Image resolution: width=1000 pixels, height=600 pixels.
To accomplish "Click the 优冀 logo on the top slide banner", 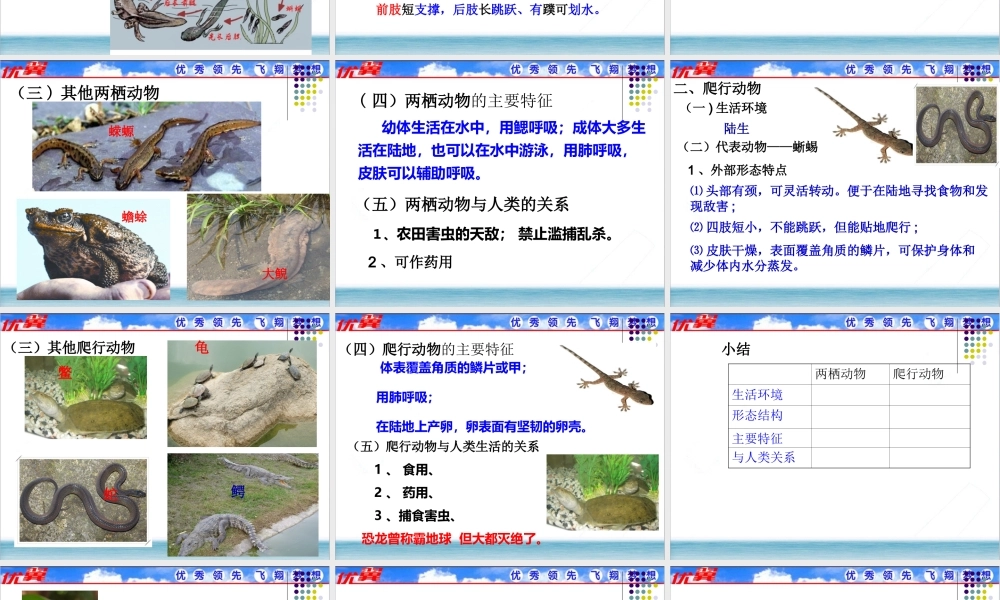I will pos(27,70).
